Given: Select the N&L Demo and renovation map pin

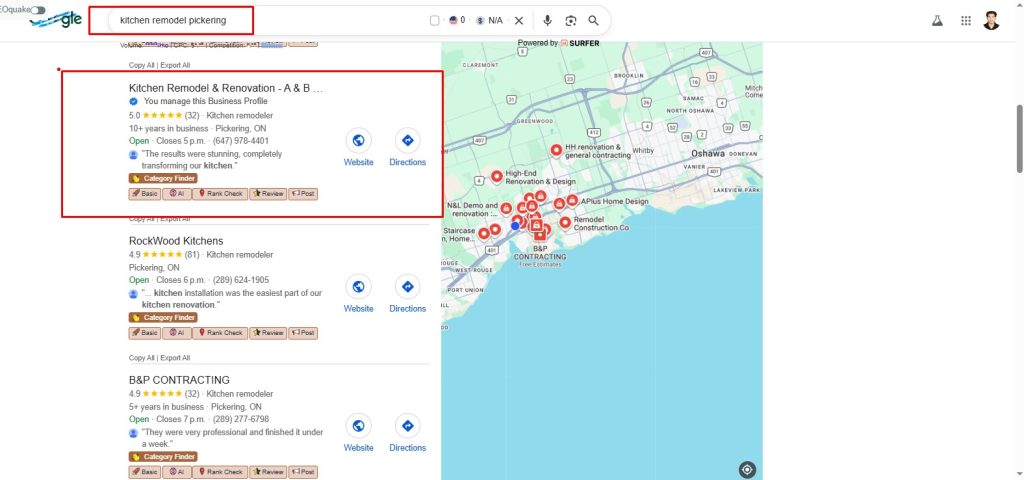Looking at the screenshot, I should (506, 208).
